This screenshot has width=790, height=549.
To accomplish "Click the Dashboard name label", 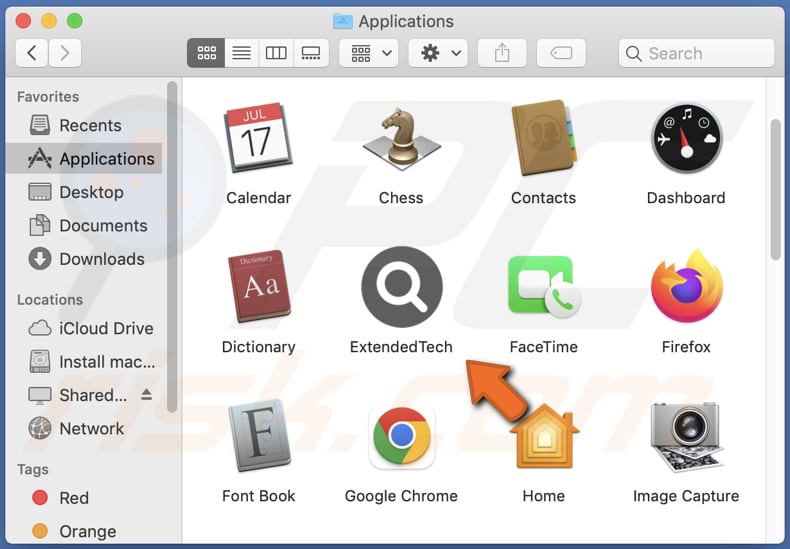I will [x=686, y=198].
